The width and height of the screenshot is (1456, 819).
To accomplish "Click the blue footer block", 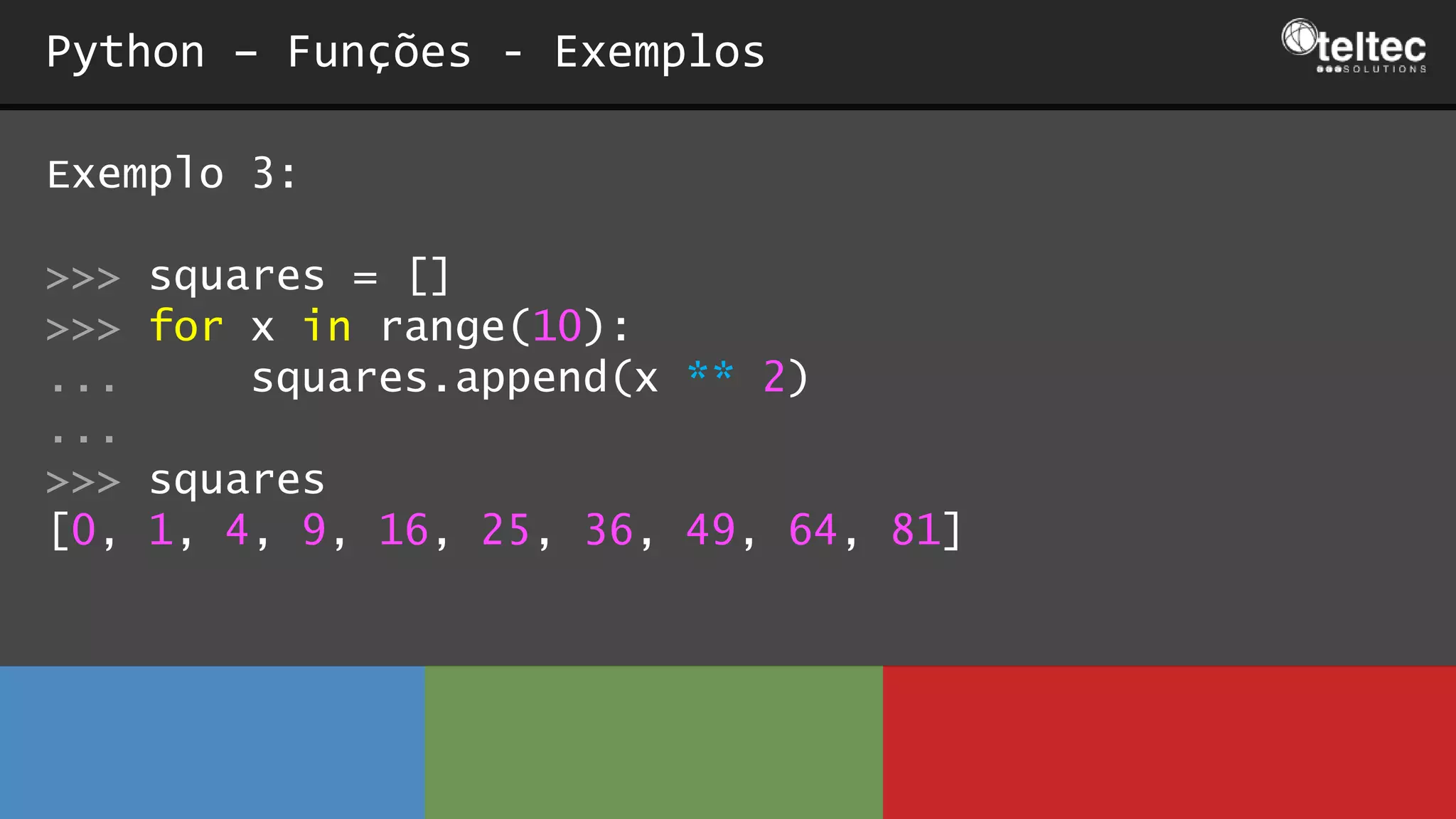I will click(213, 742).
